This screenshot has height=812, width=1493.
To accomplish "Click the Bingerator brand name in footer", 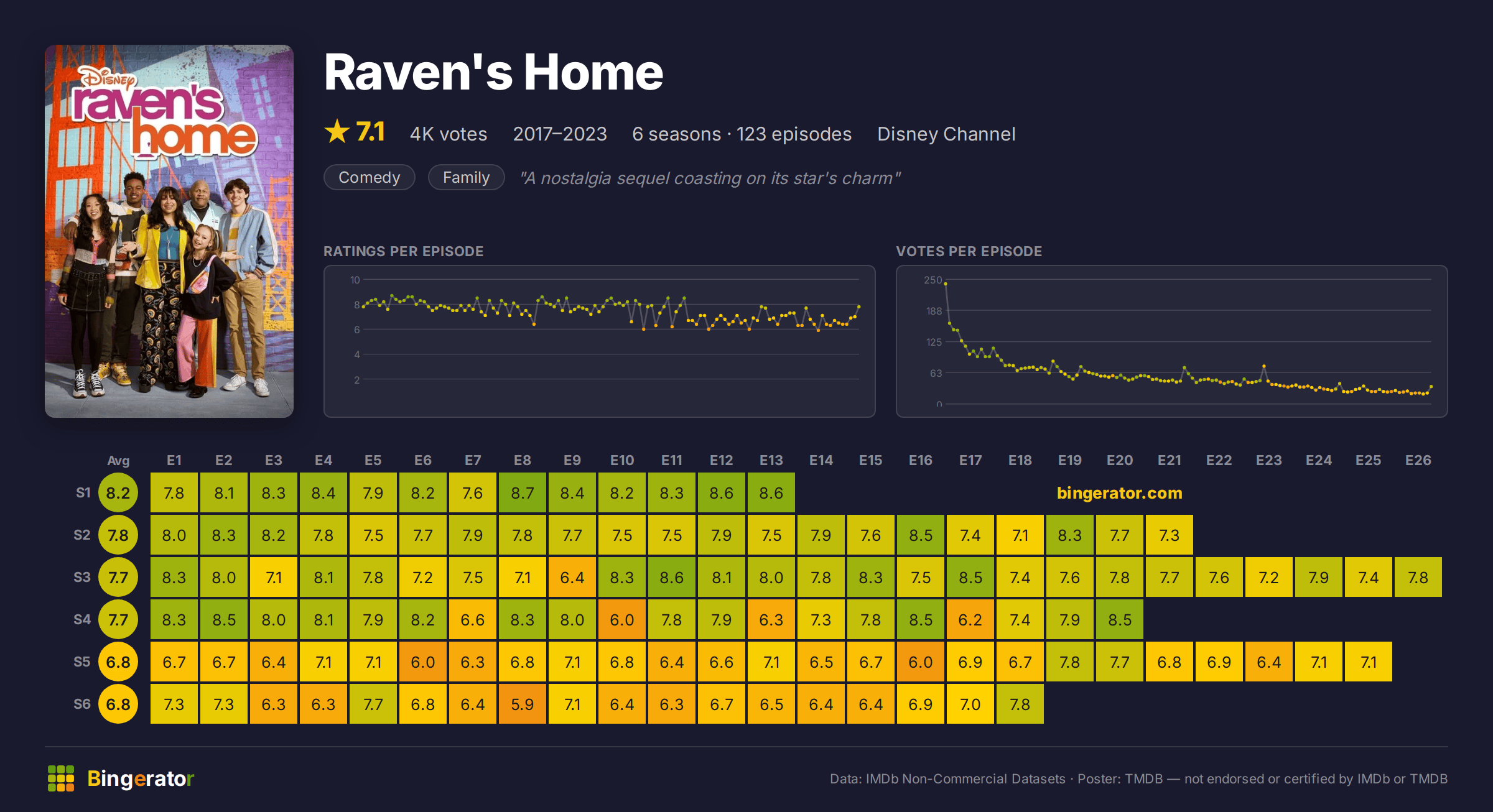I will (141, 778).
